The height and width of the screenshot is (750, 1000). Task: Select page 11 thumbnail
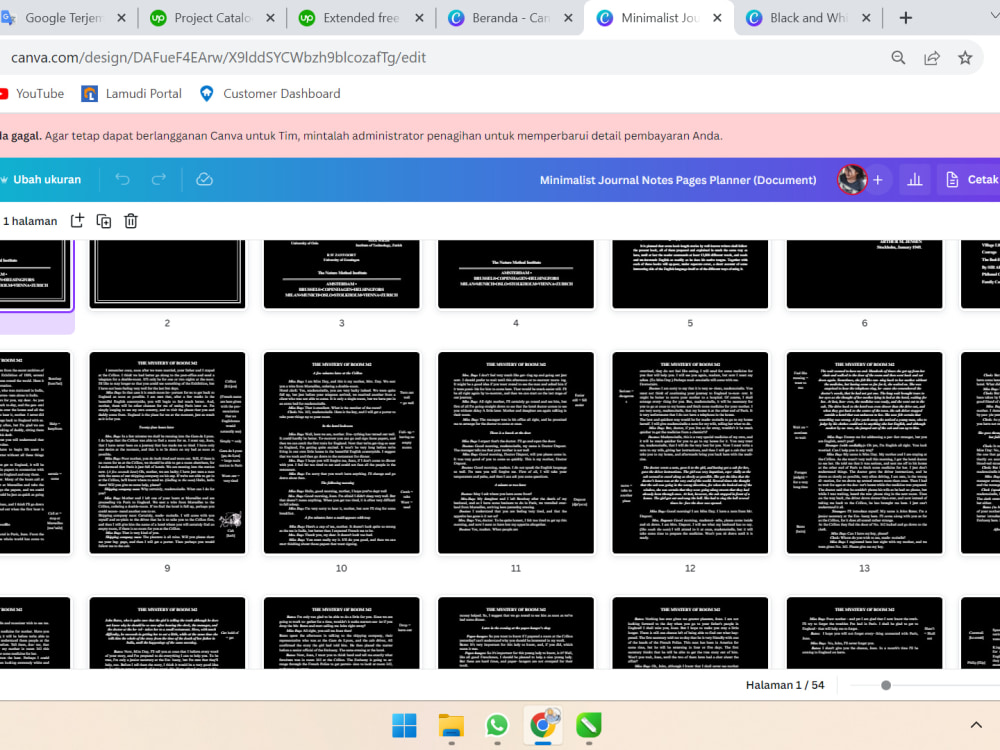pyautogui.click(x=516, y=453)
